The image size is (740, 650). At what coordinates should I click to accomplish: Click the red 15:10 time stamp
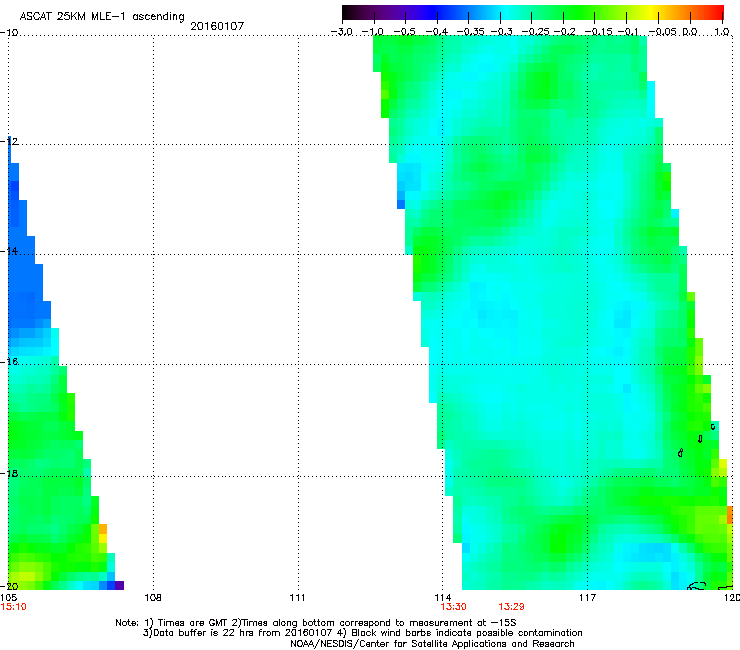[x=13, y=607]
